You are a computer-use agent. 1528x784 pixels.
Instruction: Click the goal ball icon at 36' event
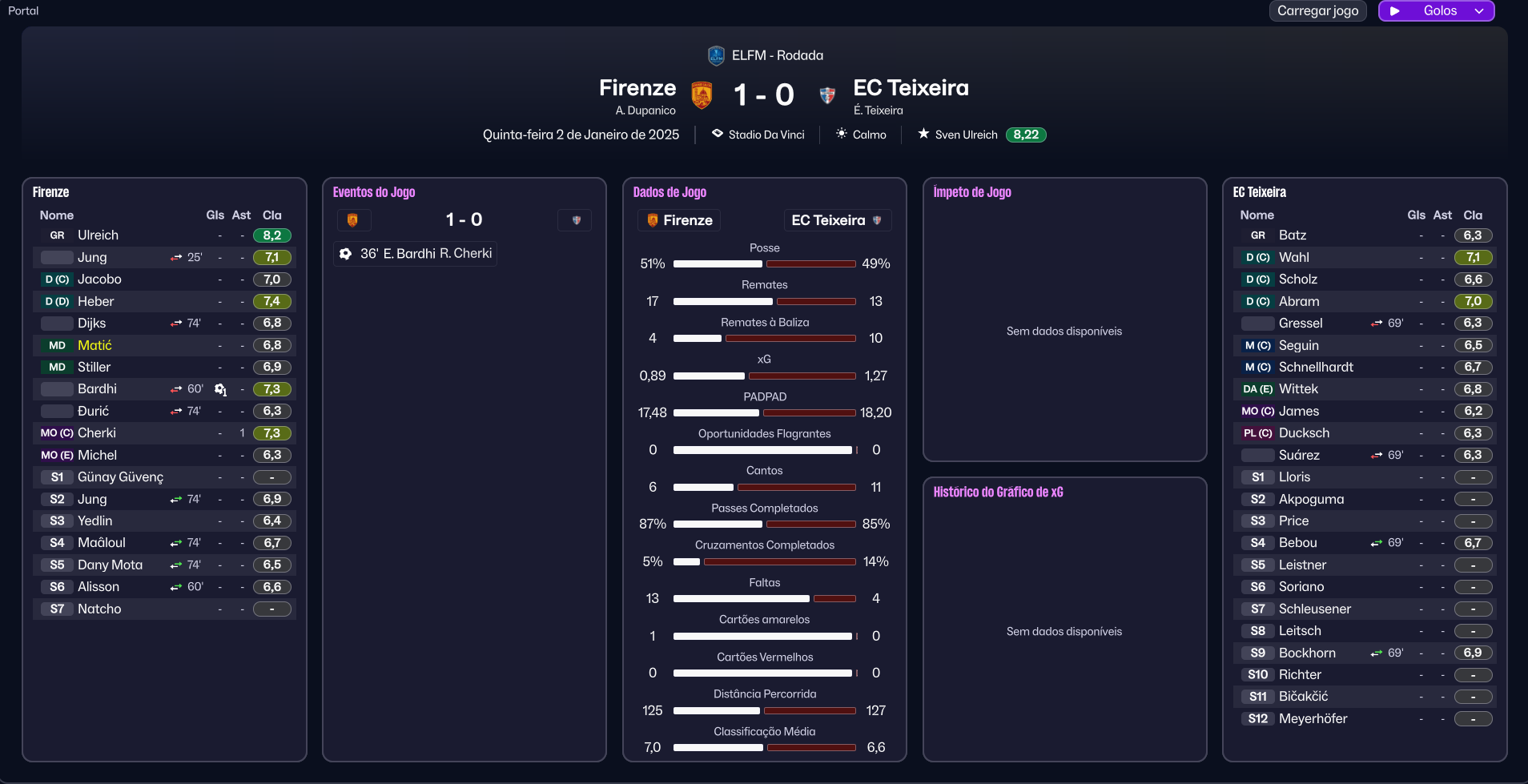pyautogui.click(x=346, y=254)
